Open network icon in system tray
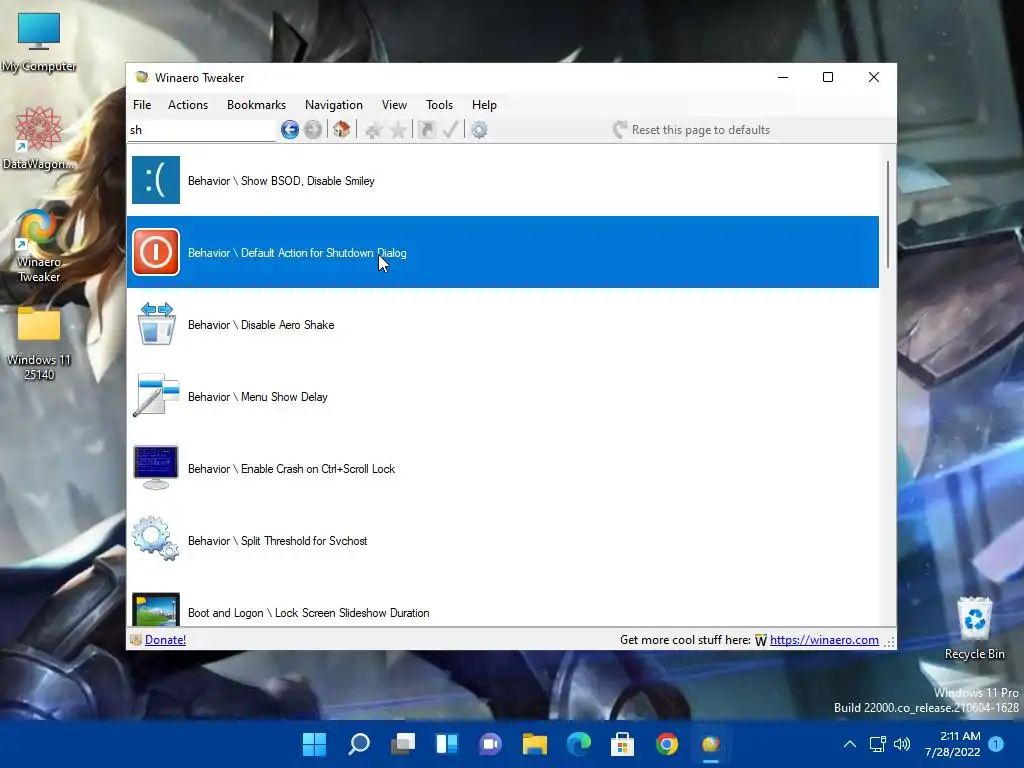Image resolution: width=1024 pixels, height=768 pixels. [x=878, y=744]
